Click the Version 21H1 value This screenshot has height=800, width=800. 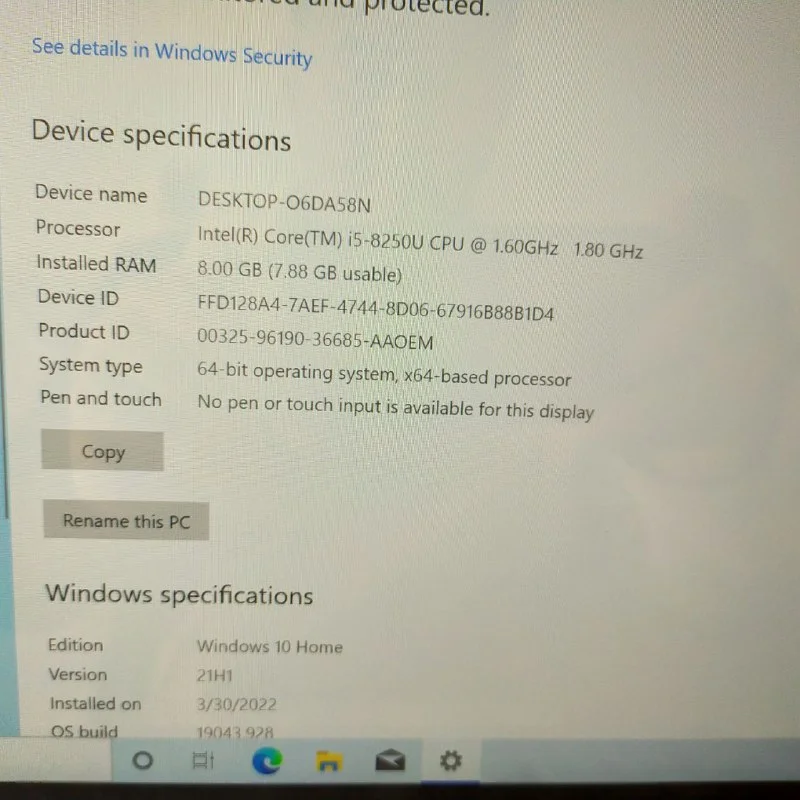click(x=215, y=676)
